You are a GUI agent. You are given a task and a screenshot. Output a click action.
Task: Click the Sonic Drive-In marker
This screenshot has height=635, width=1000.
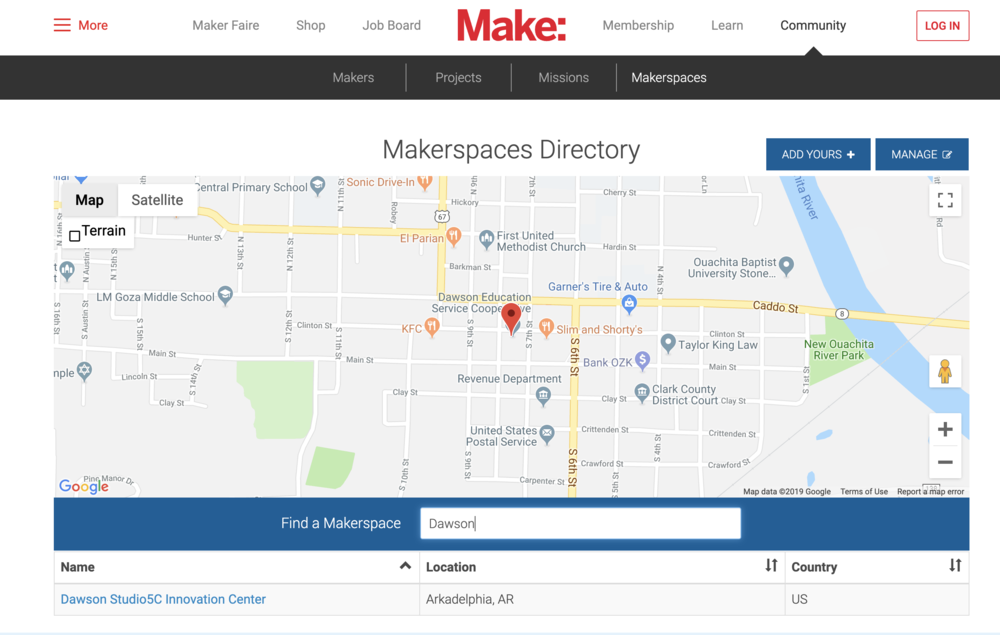pos(424,182)
